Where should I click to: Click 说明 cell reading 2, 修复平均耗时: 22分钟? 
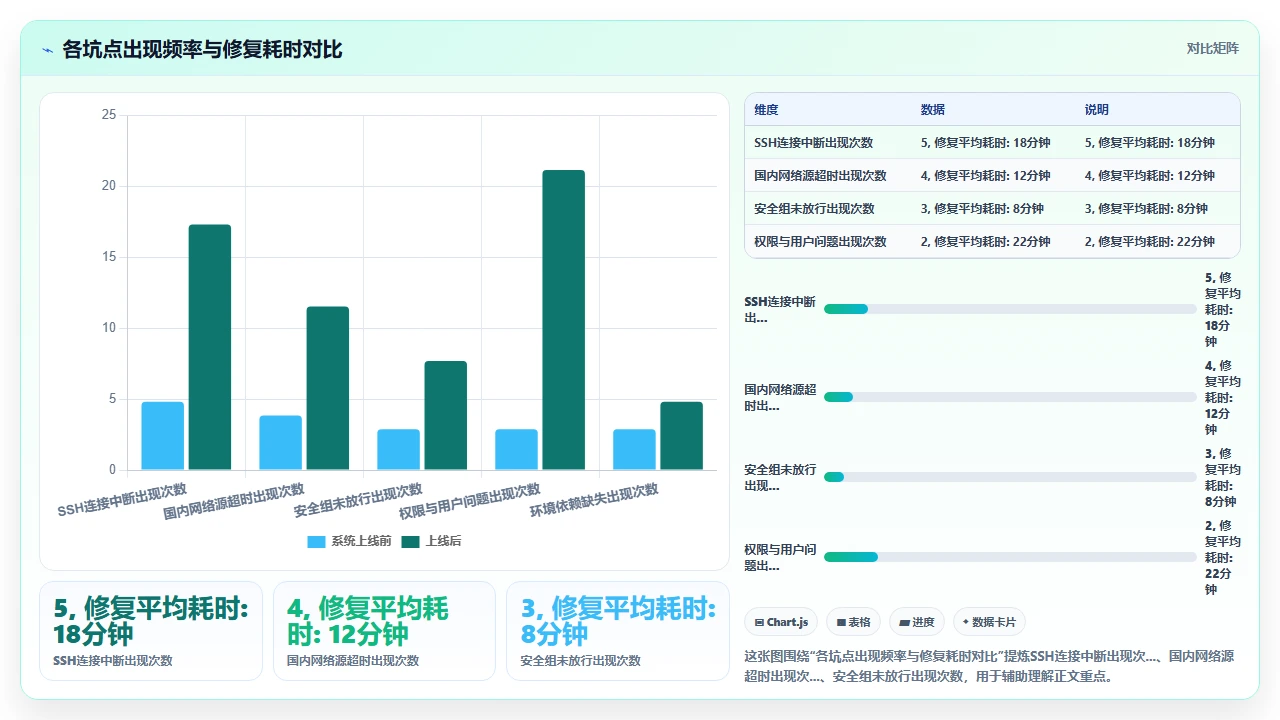(x=1149, y=242)
